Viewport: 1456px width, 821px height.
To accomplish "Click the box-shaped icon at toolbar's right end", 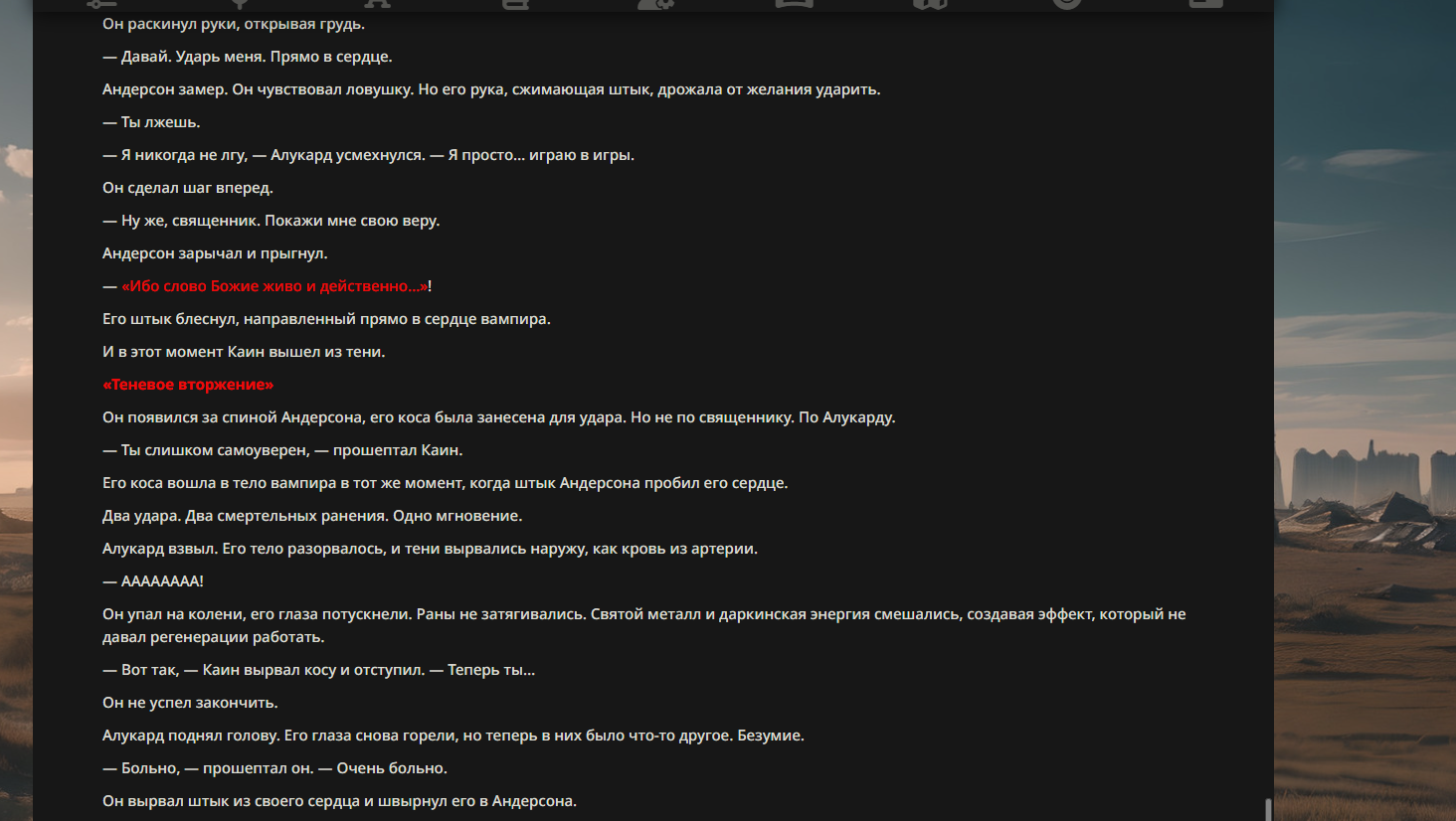I will pos(1205,4).
